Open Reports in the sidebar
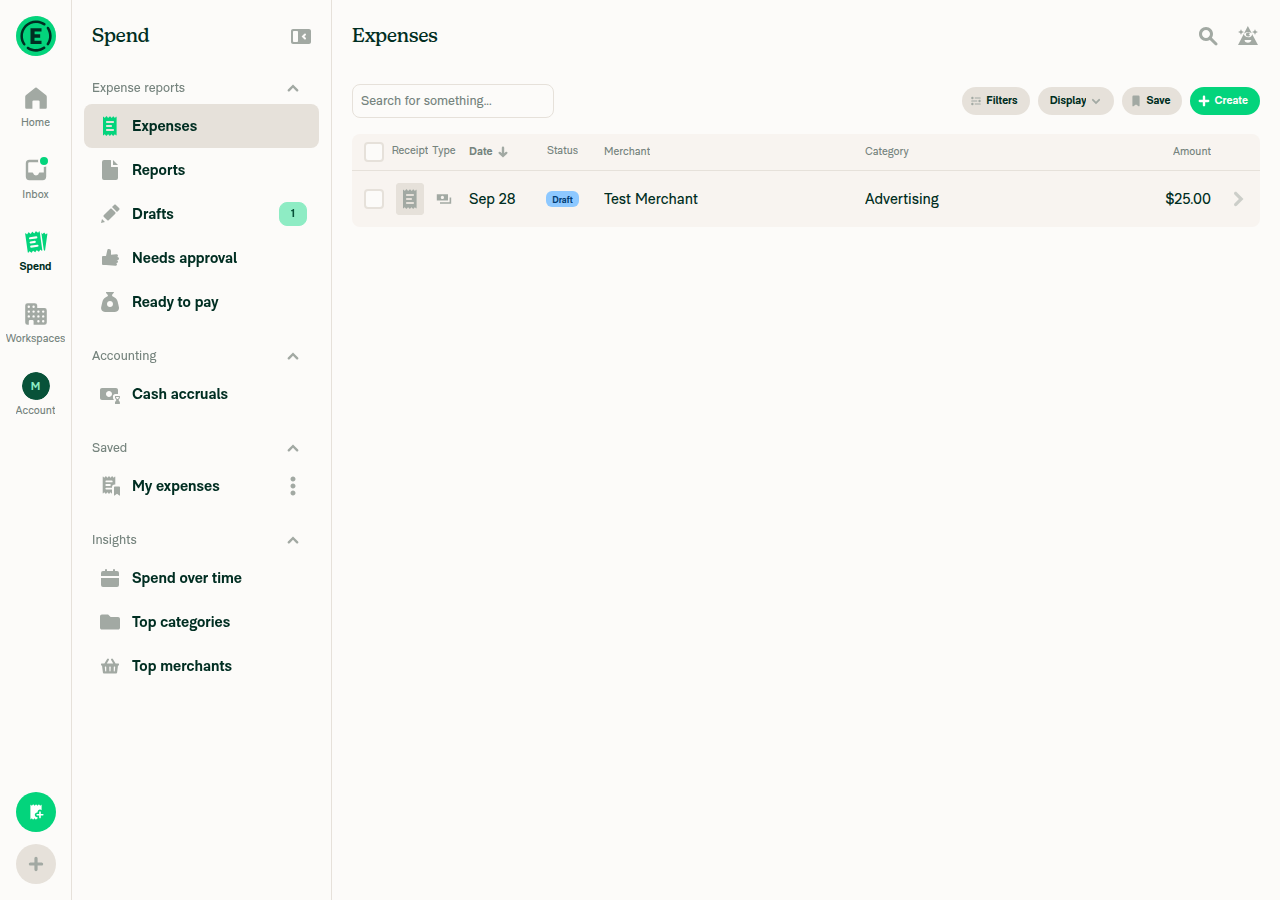Image resolution: width=1280 pixels, height=900 pixels. (201, 170)
